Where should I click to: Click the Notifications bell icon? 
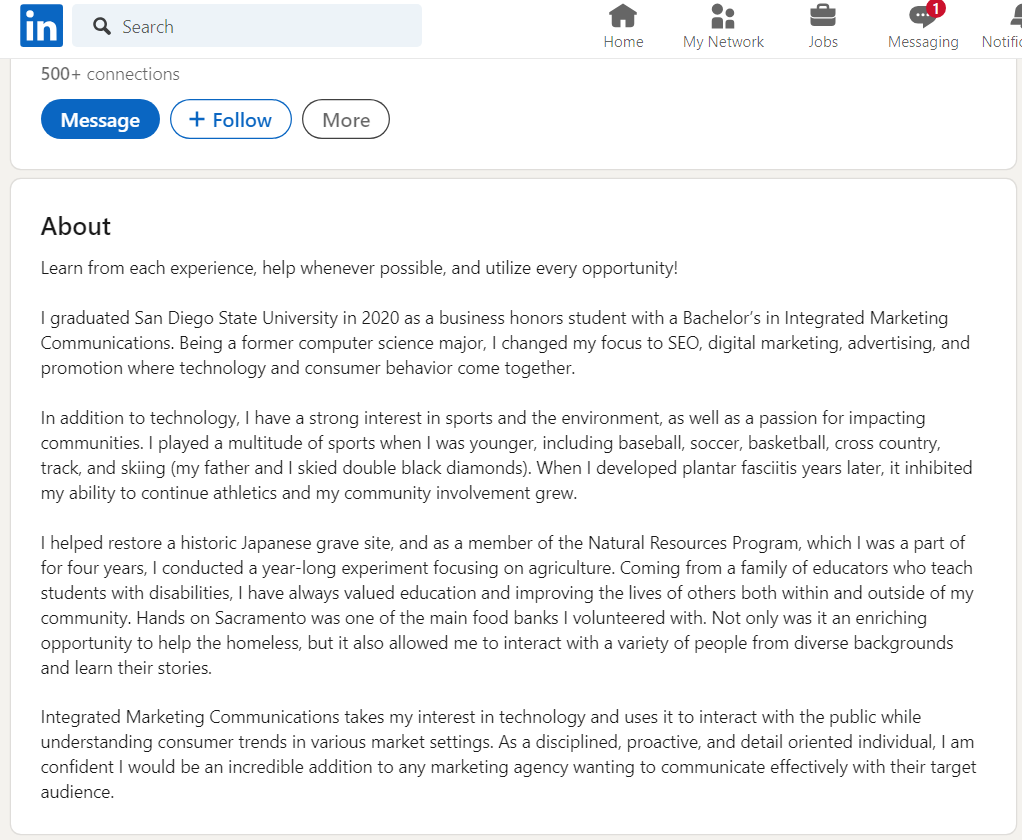1014,17
